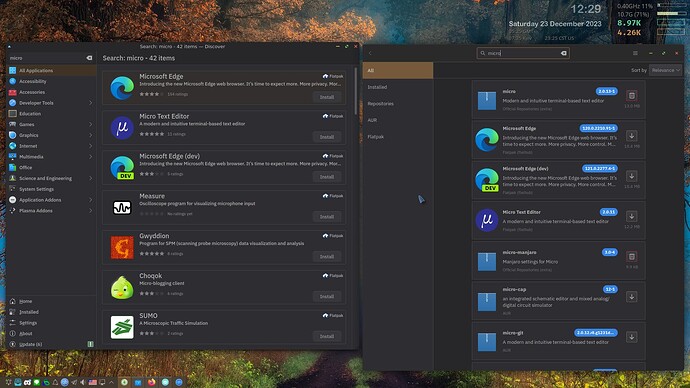
Task: Open the Sort by Relevance dropdown
Action: pyautogui.click(x=665, y=70)
